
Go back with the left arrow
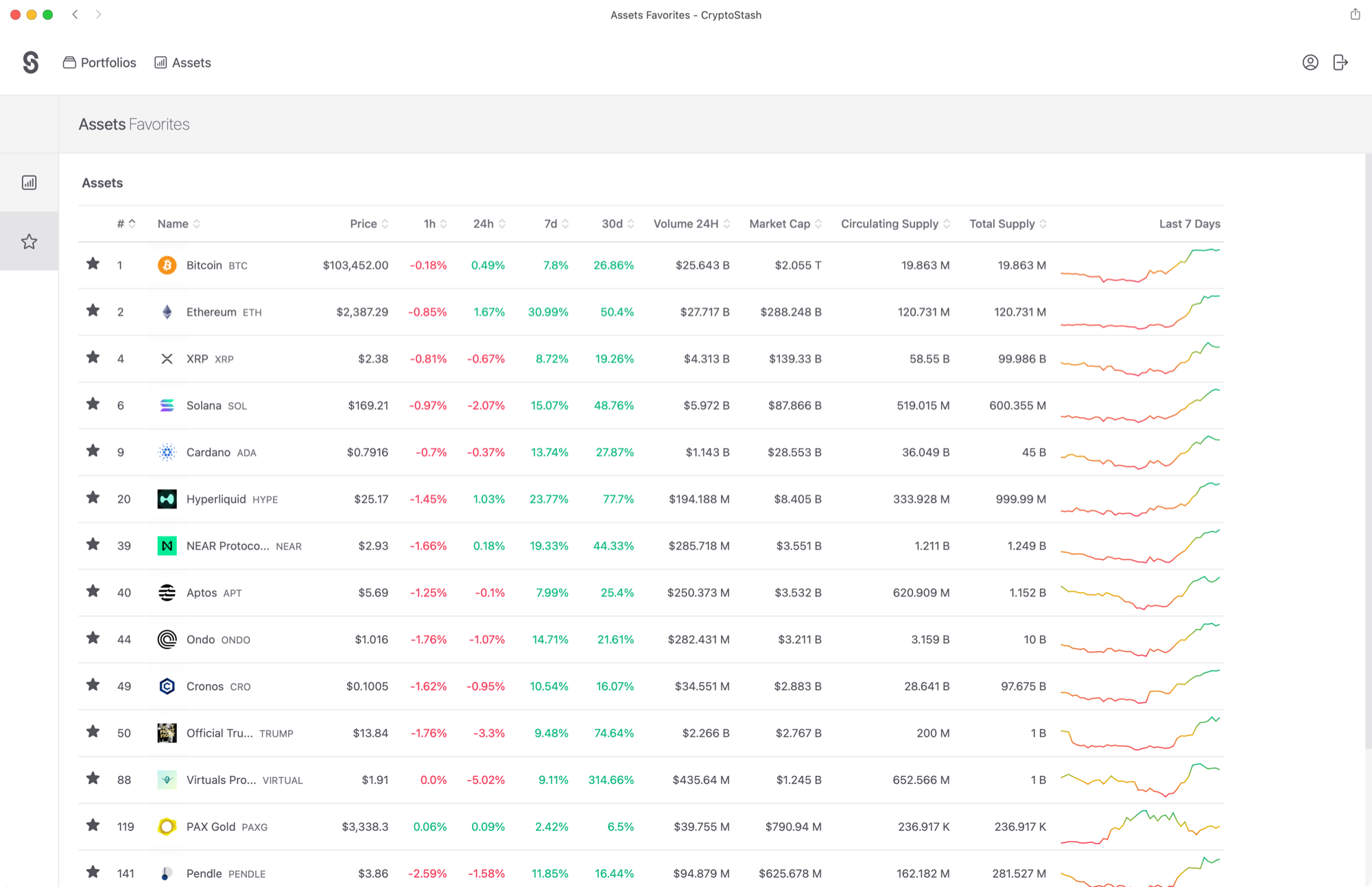pyautogui.click(x=75, y=14)
